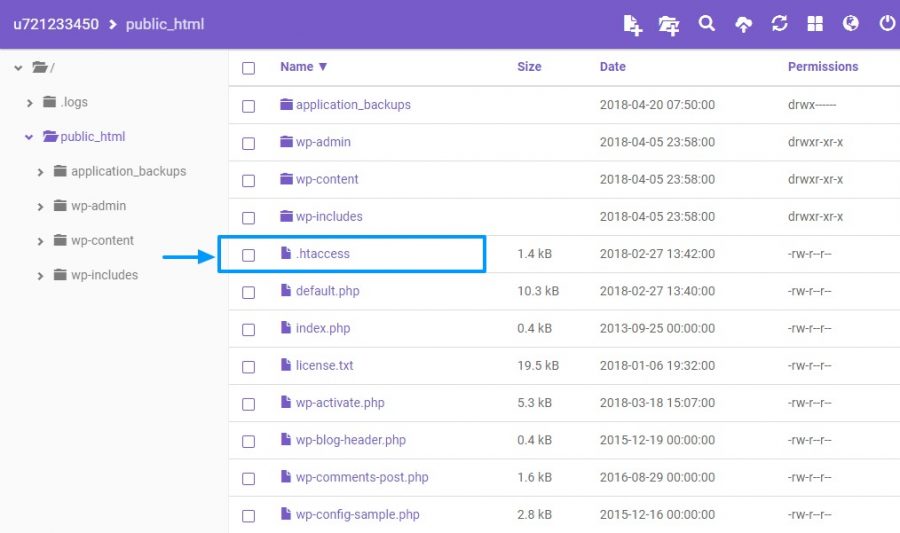Sort the list by the Date column
This screenshot has width=900, height=533.
[x=612, y=67]
